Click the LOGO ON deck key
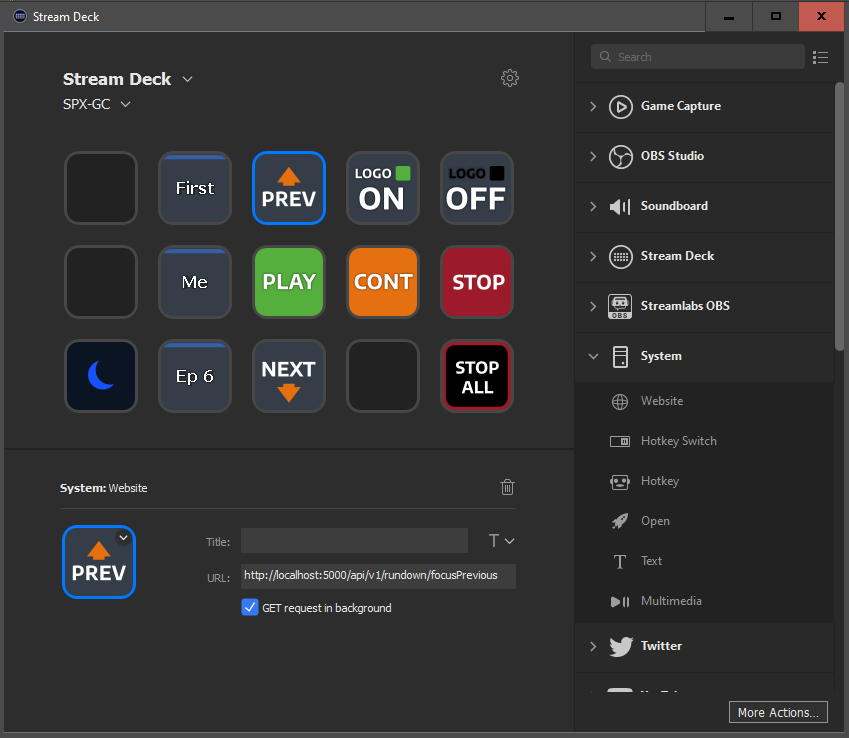The image size is (849, 738). click(382, 188)
